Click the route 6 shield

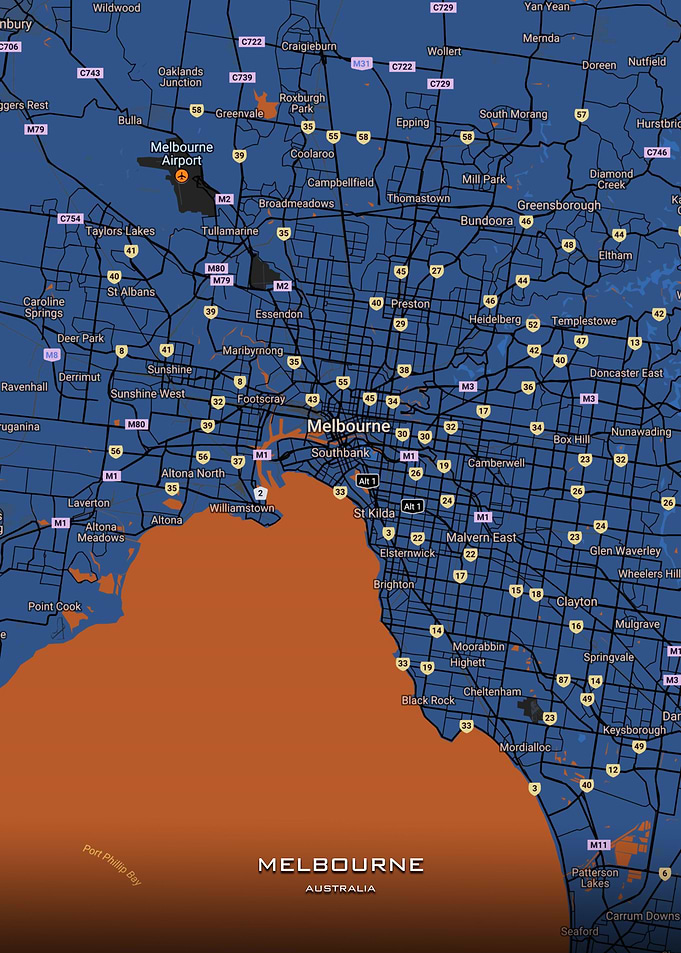(665, 873)
